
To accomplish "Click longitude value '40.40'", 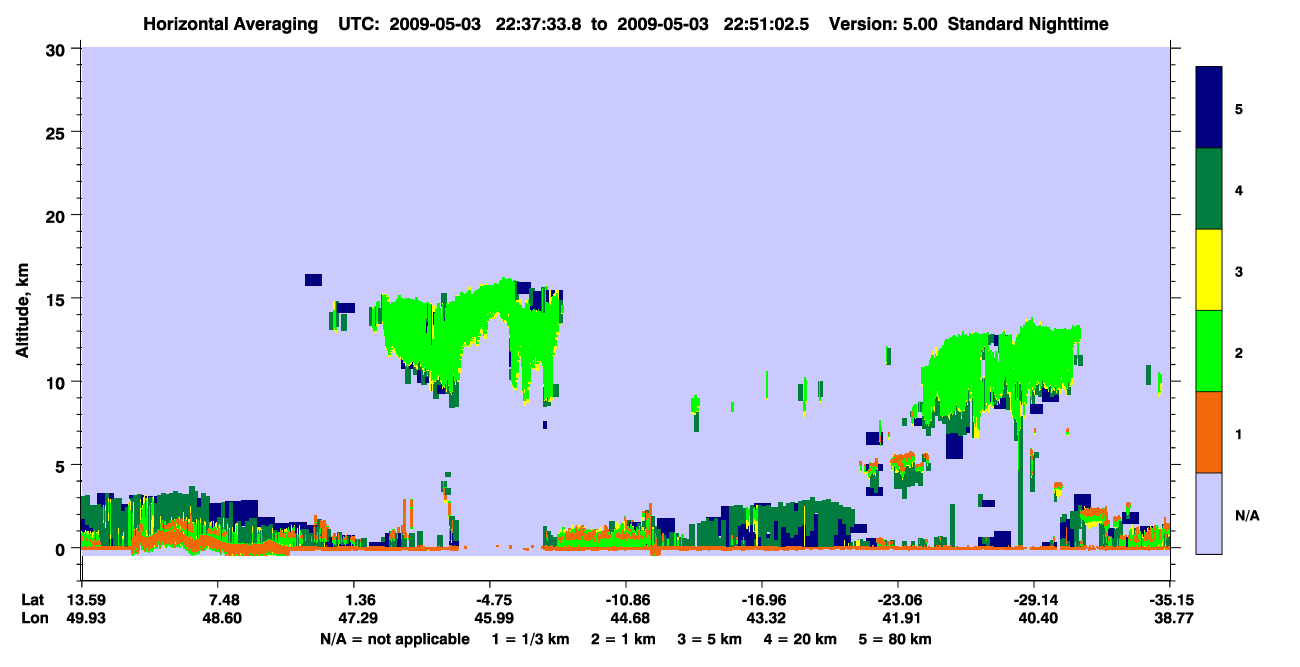I will point(1037,619).
